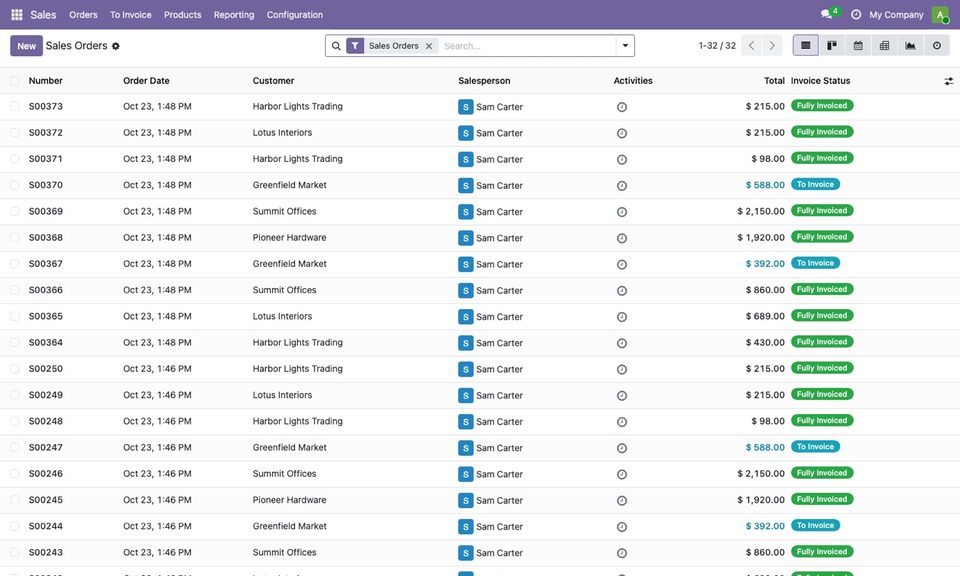Open the To Invoice menu
This screenshot has height=576, width=960.
tap(130, 15)
